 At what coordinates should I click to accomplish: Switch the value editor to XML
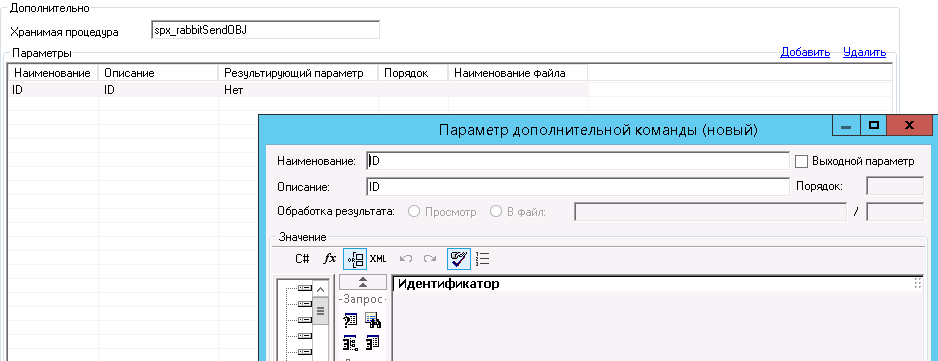click(378, 259)
